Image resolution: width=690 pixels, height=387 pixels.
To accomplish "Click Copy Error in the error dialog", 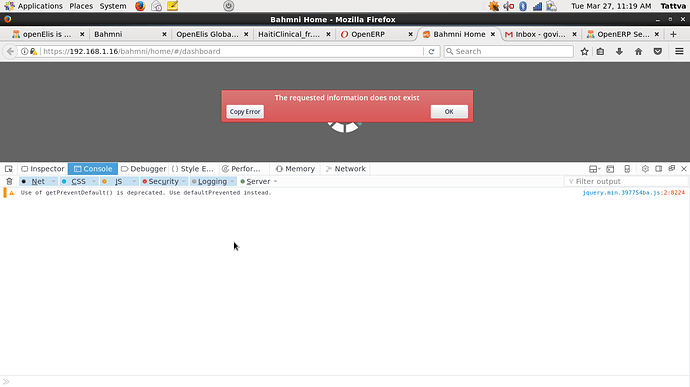I will [x=245, y=112].
